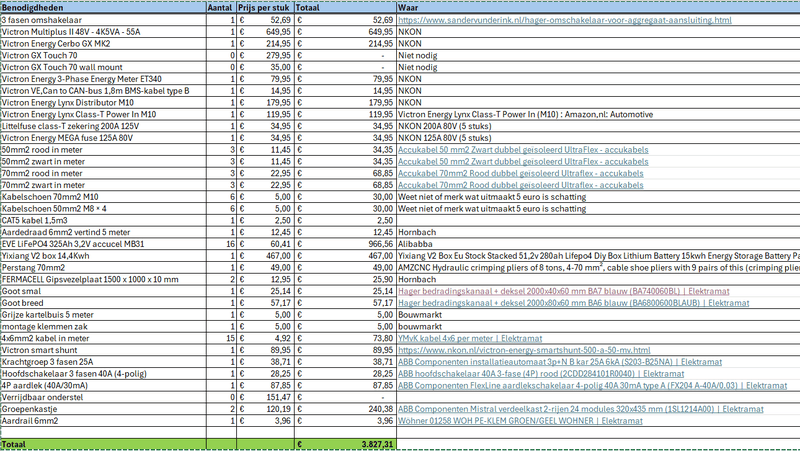Select cell 'Victron Energy 3-Phase Energy Meter ET340'
Screen dimensions: 800x451
point(104,79)
